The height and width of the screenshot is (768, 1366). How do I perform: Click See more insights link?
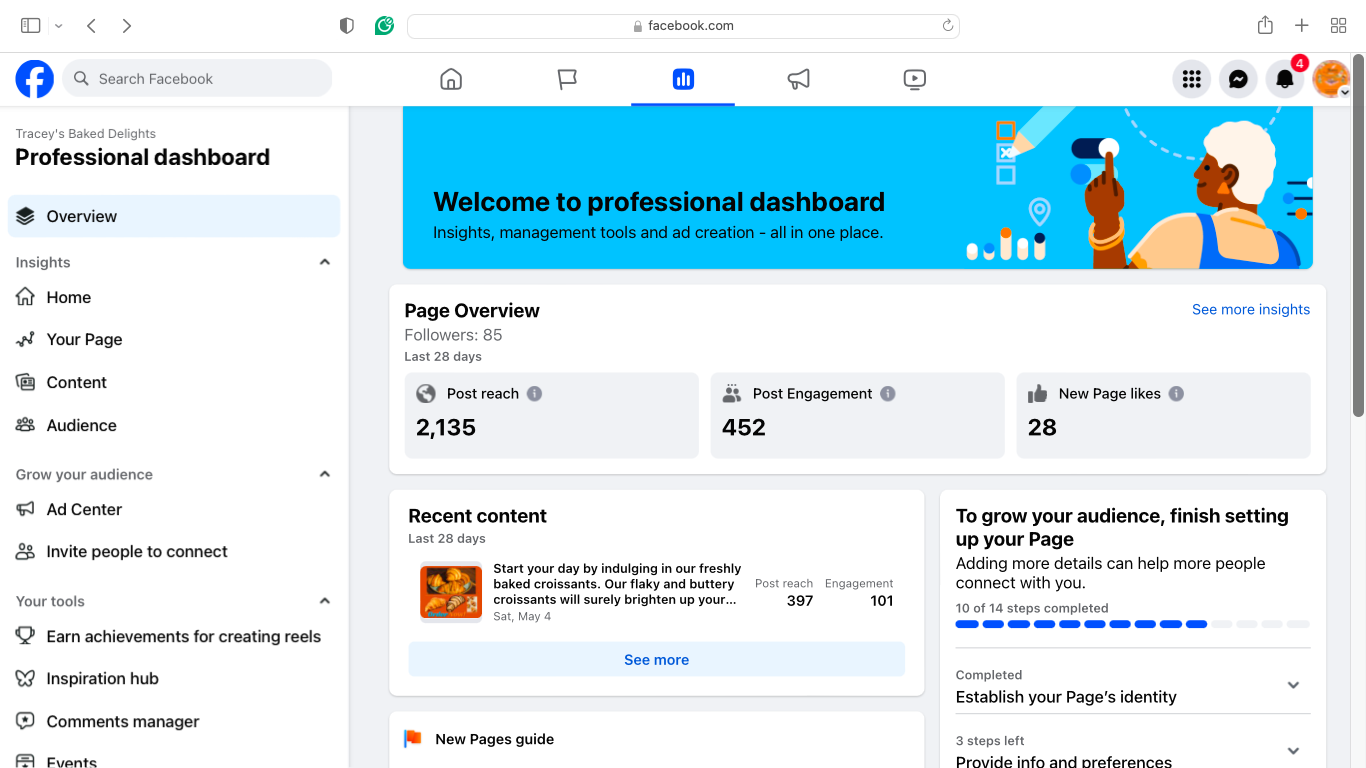1251,310
